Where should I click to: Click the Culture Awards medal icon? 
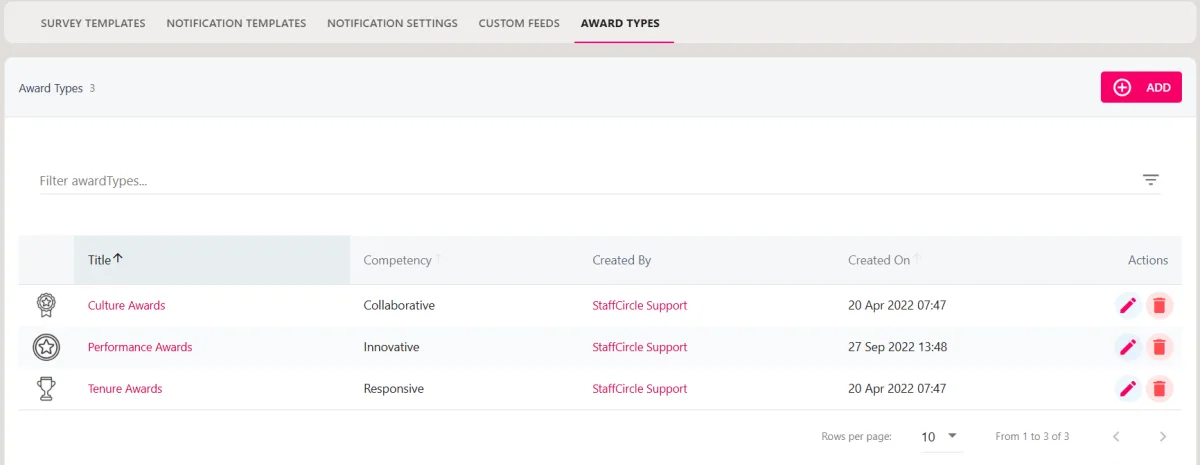coord(46,305)
